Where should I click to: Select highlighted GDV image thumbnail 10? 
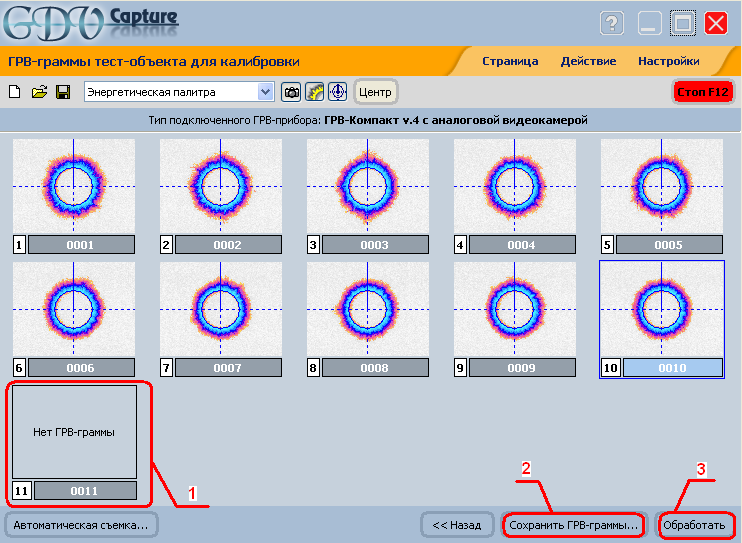coord(662,309)
